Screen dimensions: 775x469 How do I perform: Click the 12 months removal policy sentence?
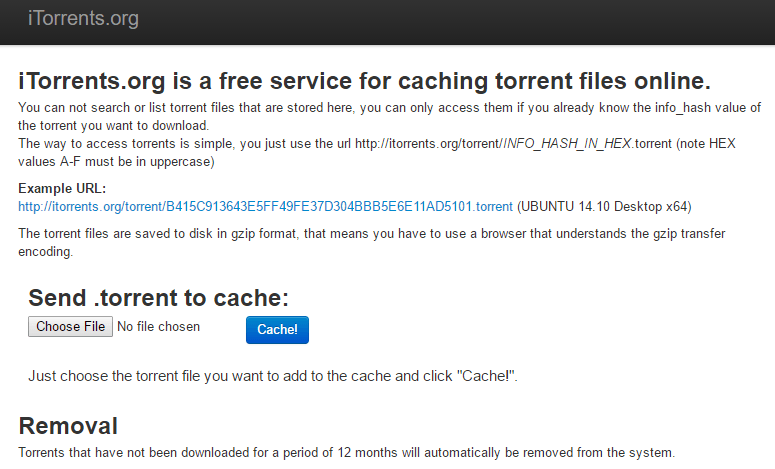pos(346,453)
